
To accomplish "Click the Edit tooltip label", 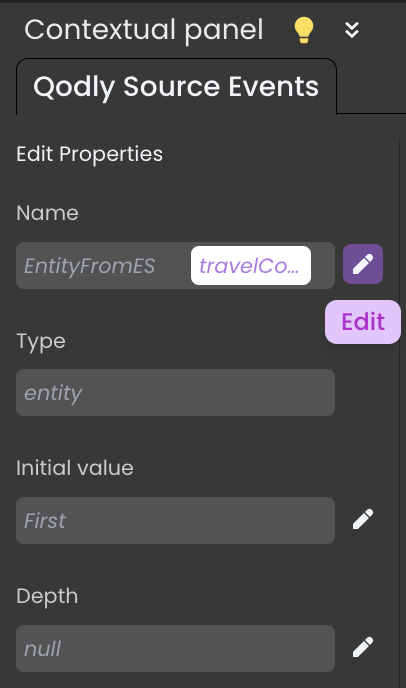I will coord(363,322).
